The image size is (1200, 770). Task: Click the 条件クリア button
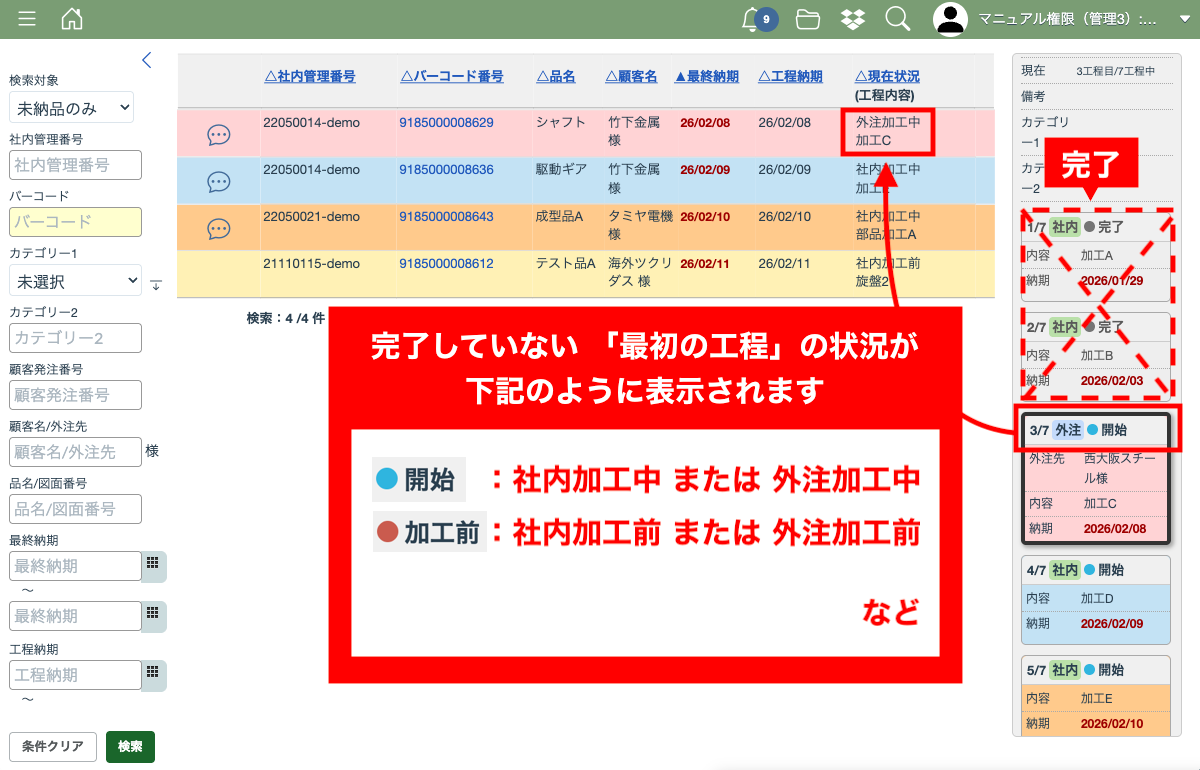(53, 747)
